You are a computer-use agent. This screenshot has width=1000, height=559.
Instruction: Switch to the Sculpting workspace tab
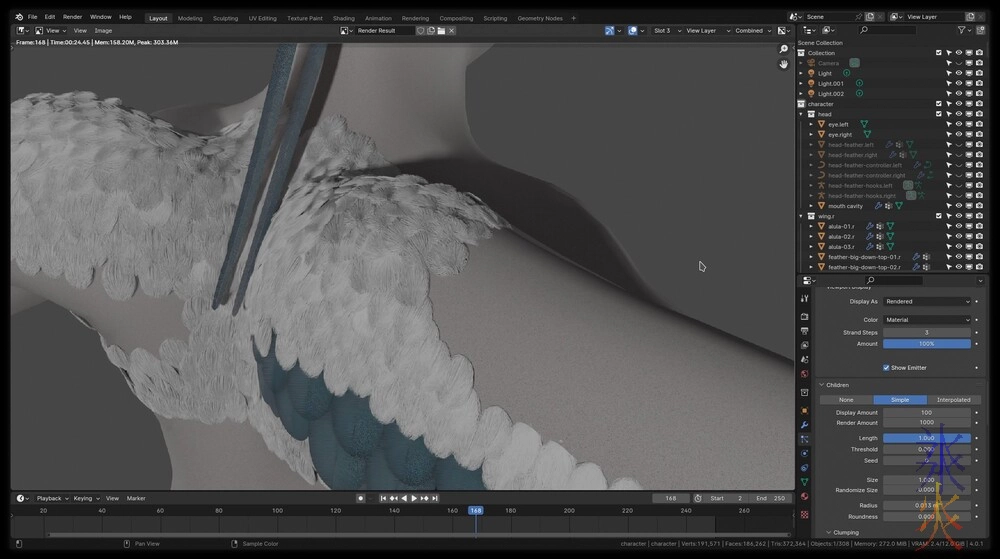[225, 18]
